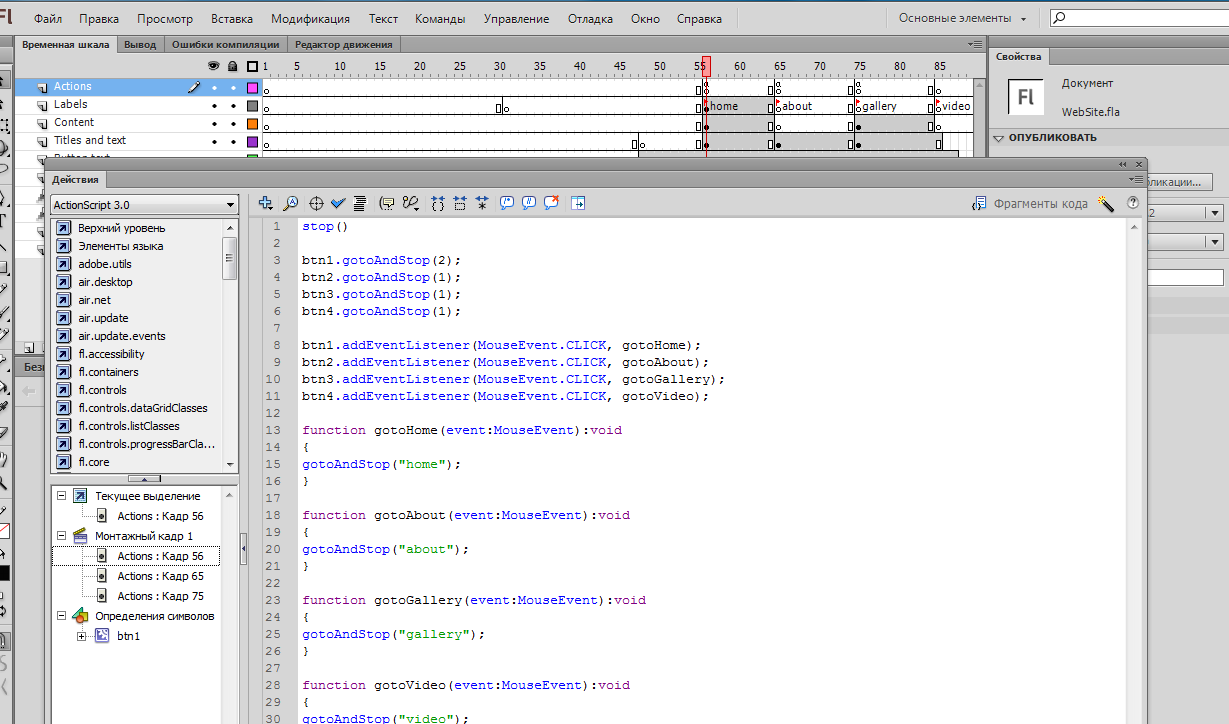Open the Find magnifier tool in Actions
This screenshot has height=724, width=1229.
click(x=290, y=203)
